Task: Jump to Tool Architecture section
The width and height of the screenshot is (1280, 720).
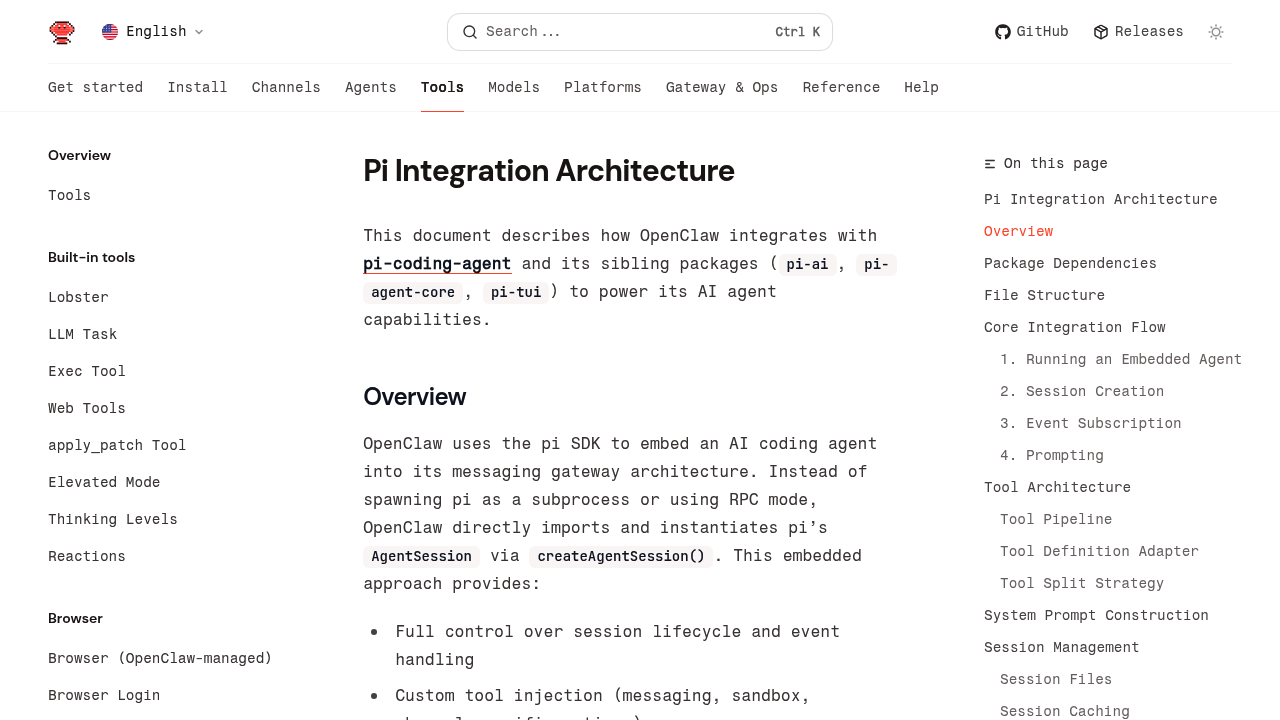Action: pyautogui.click(x=1057, y=488)
